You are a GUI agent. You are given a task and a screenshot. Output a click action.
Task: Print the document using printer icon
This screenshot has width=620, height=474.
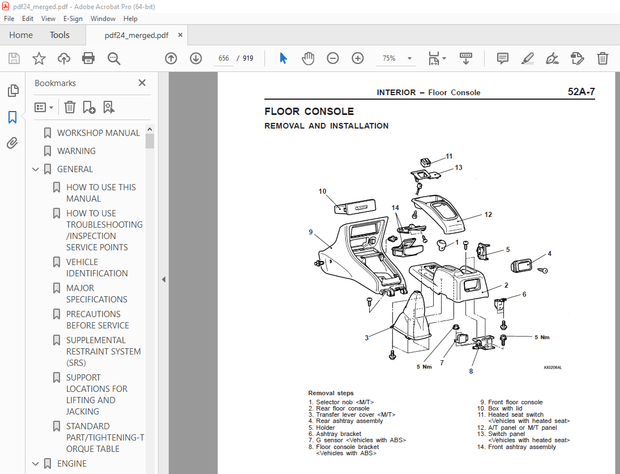(88, 59)
